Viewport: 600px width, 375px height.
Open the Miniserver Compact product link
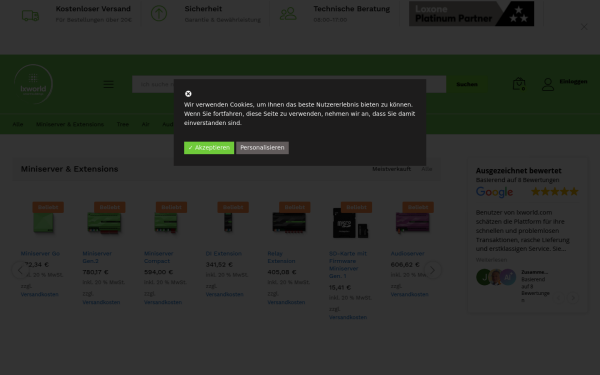[x=158, y=257]
